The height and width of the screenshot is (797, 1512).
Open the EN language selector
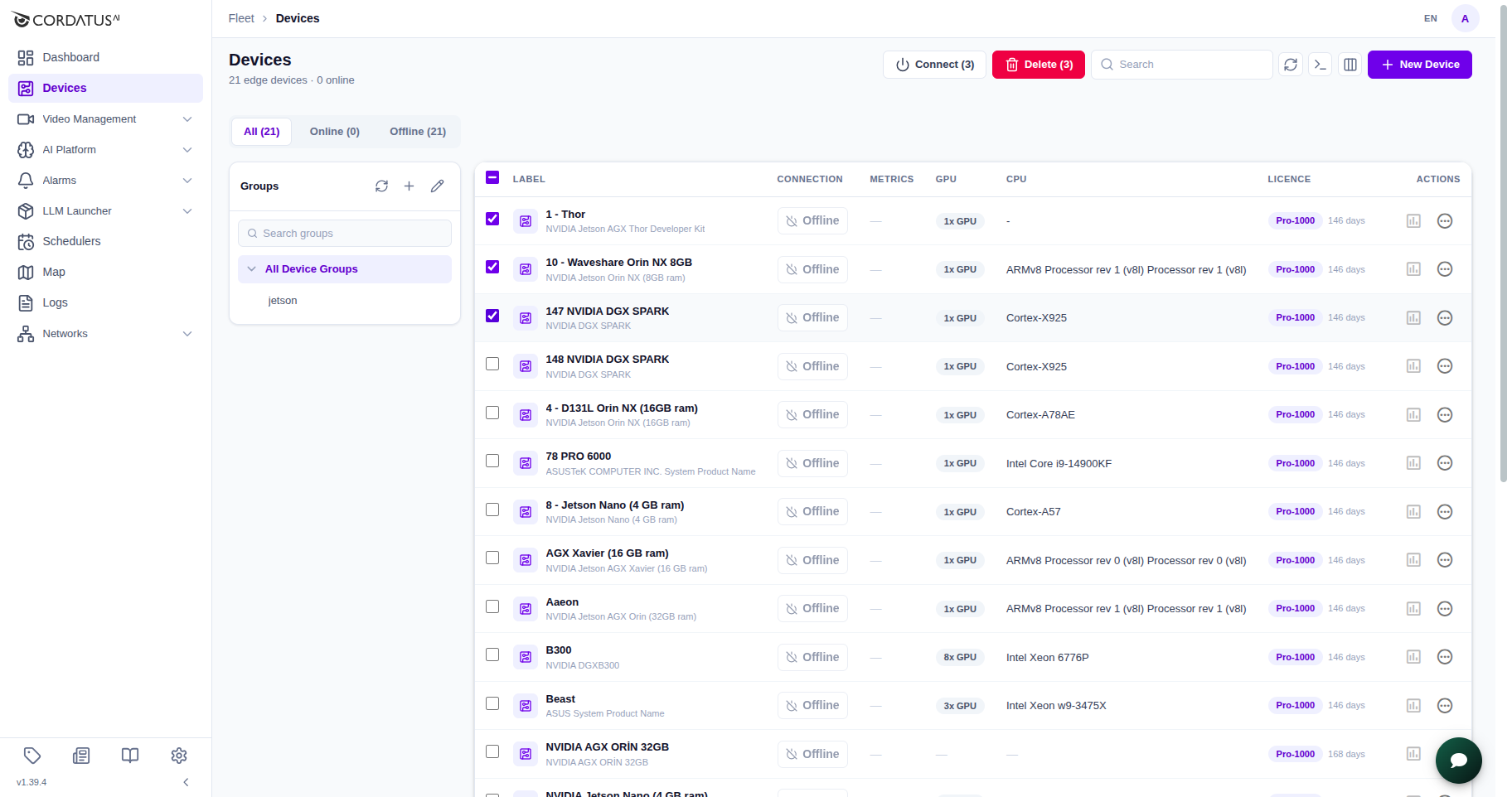(1431, 18)
